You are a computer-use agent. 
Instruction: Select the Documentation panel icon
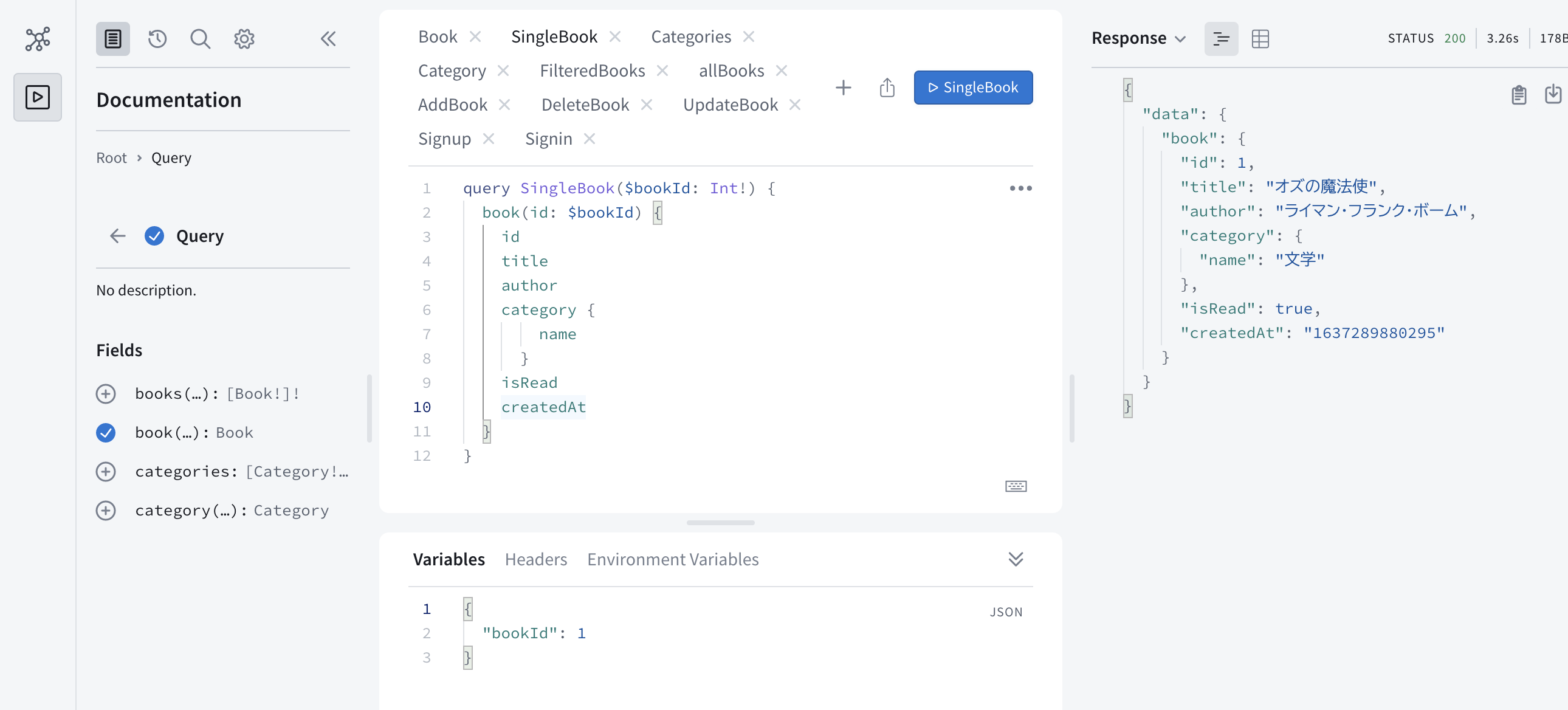[112, 39]
